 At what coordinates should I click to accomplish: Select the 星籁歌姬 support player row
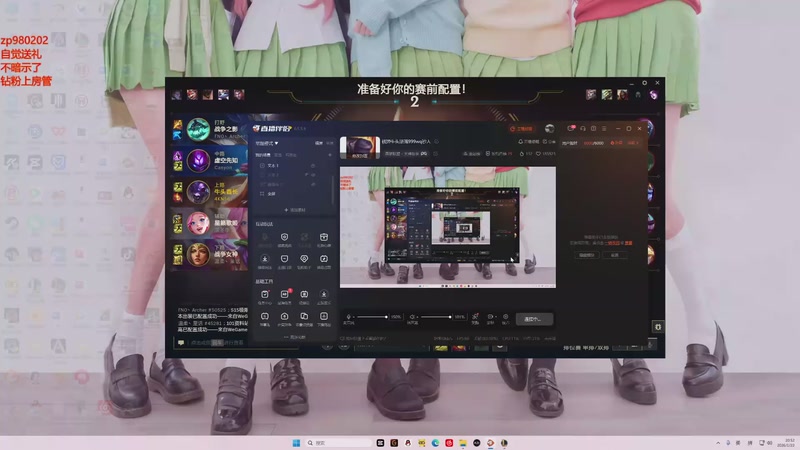pos(210,223)
